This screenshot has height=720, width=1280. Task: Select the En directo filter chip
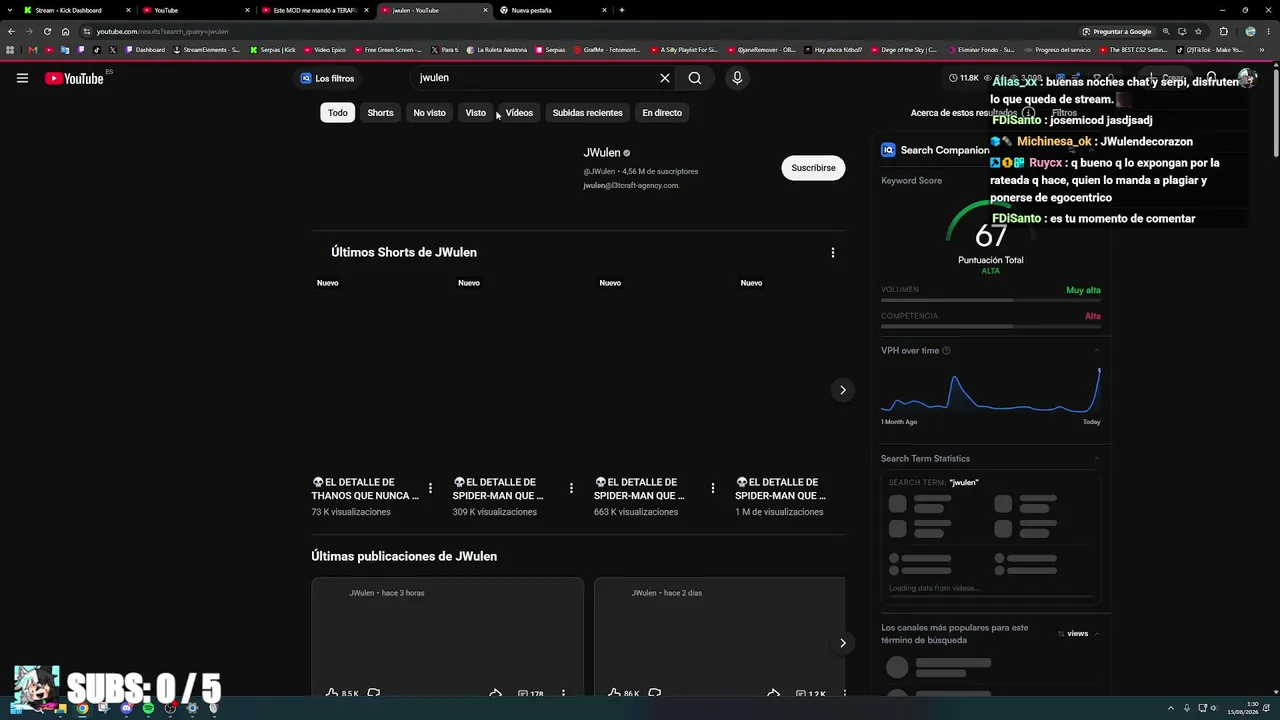click(662, 113)
